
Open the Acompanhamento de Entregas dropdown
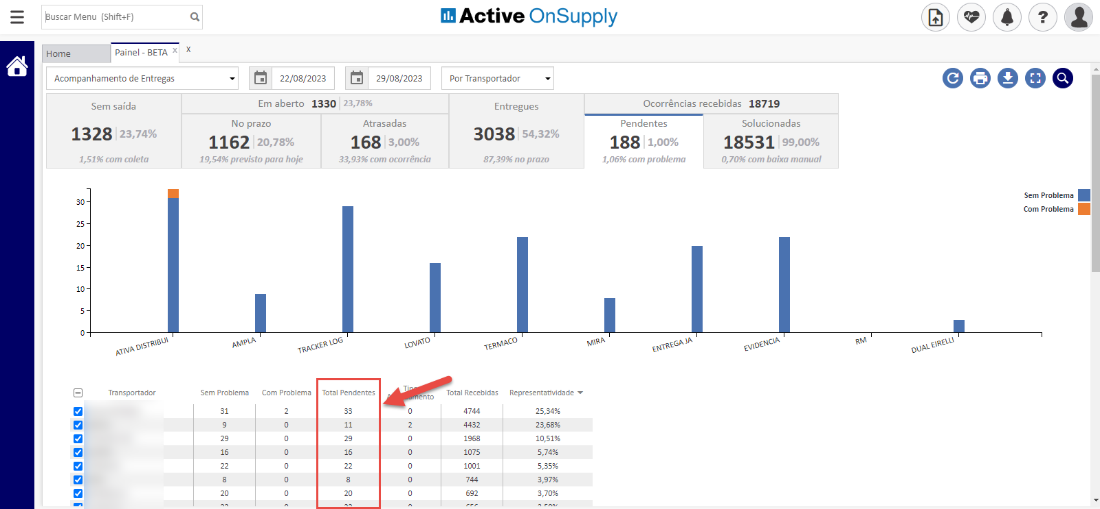click(144, 79)
